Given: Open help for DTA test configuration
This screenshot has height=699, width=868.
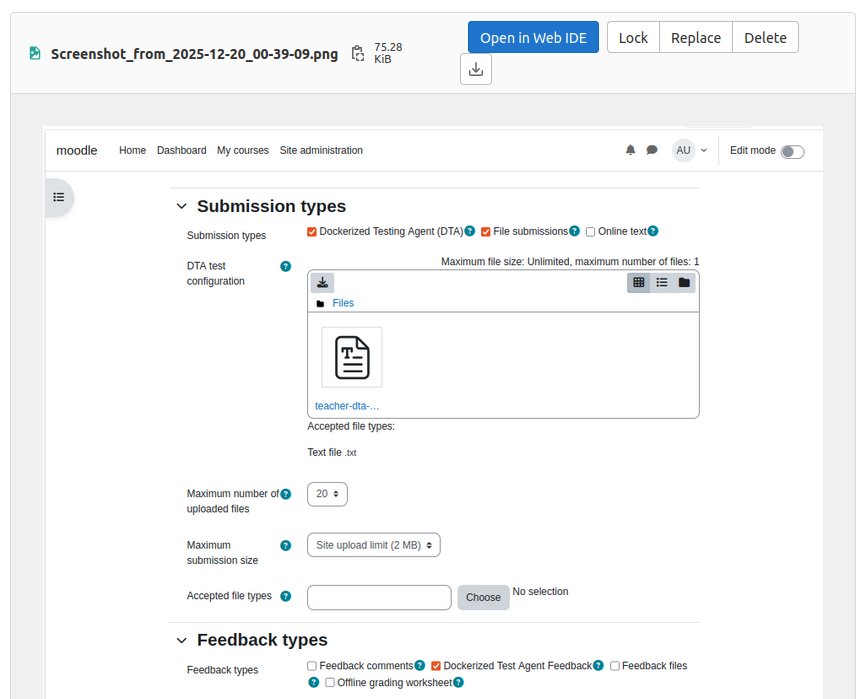Looking at the screenshot, I should pyautogui.click(x=286, y=266).
